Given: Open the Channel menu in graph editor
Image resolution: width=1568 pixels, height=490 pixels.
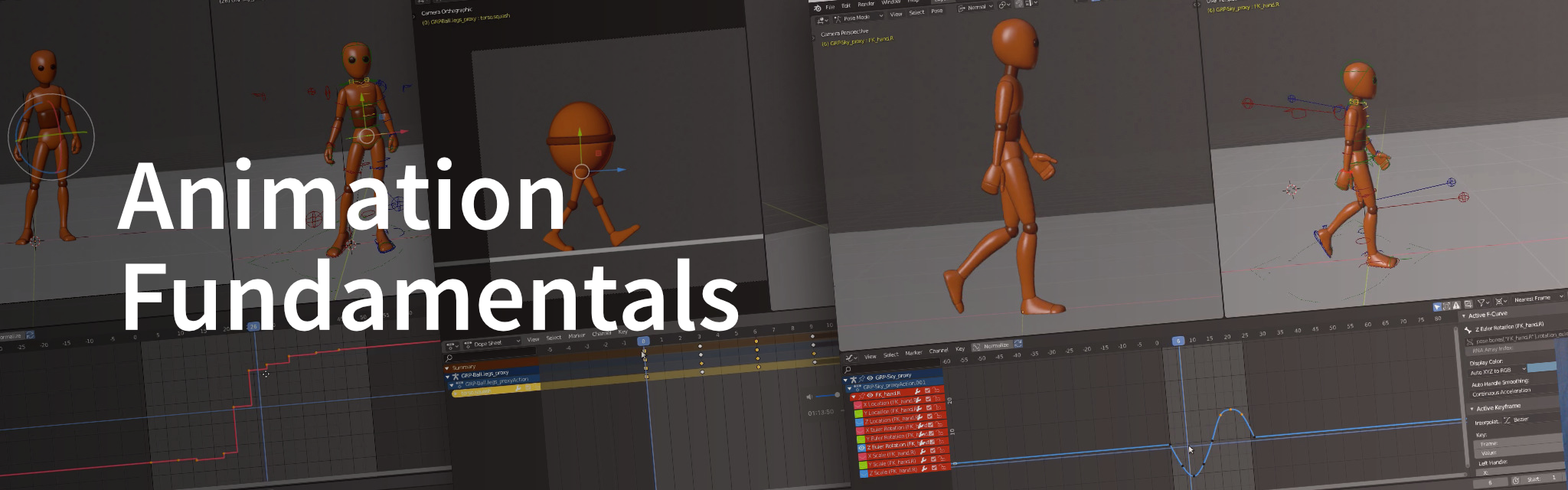Looking at the screenshot, I should point(938,351).
